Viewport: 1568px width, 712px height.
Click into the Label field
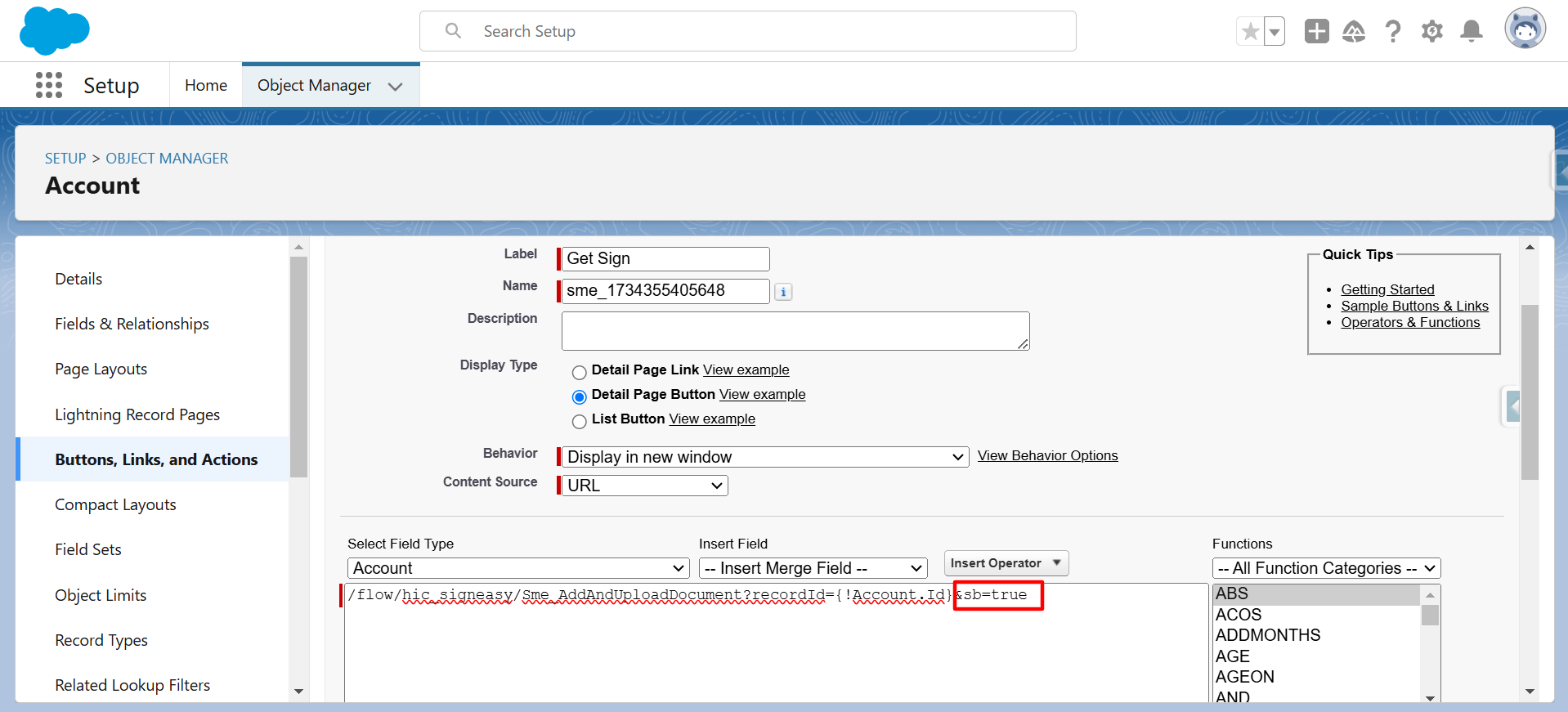pos(665,258)
